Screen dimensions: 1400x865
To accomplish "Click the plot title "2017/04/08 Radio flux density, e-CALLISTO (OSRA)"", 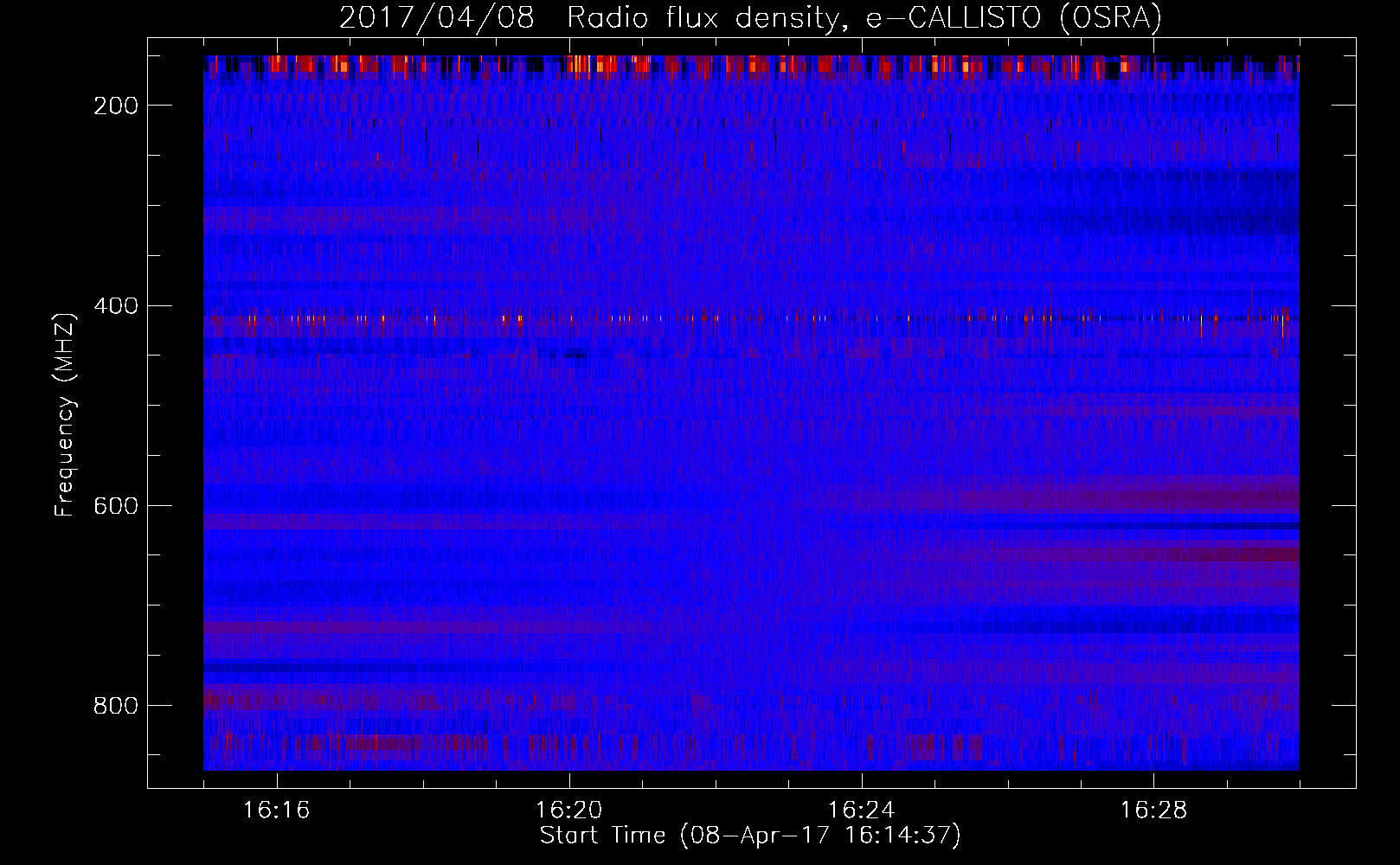I will pos(750,17).
